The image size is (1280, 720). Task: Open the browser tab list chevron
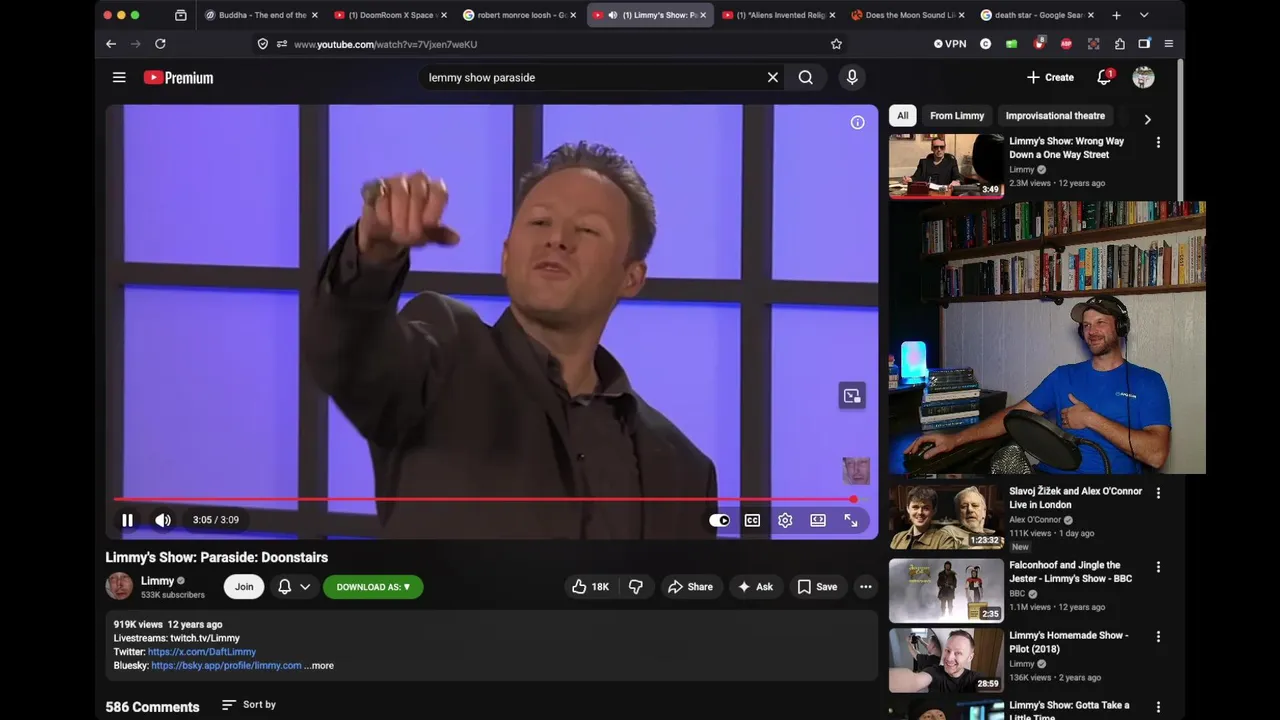pos(1144,15)
